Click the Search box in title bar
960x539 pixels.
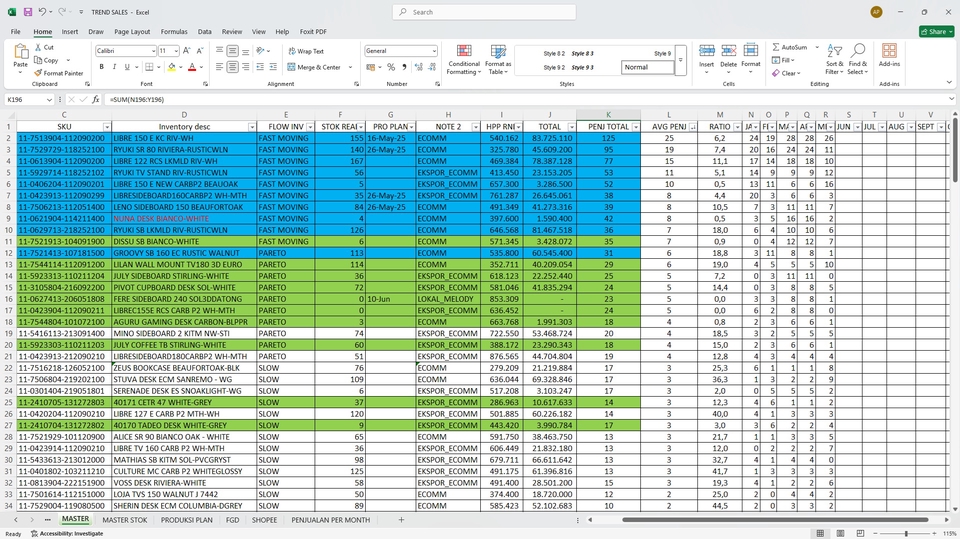click(x=484, y=12)
